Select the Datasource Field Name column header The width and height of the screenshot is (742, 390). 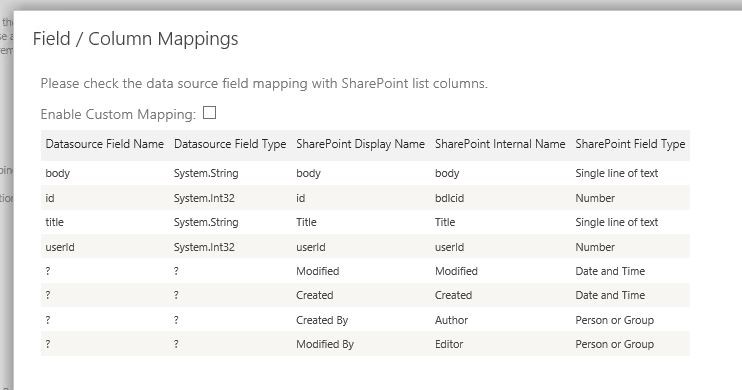click(105, 144)
